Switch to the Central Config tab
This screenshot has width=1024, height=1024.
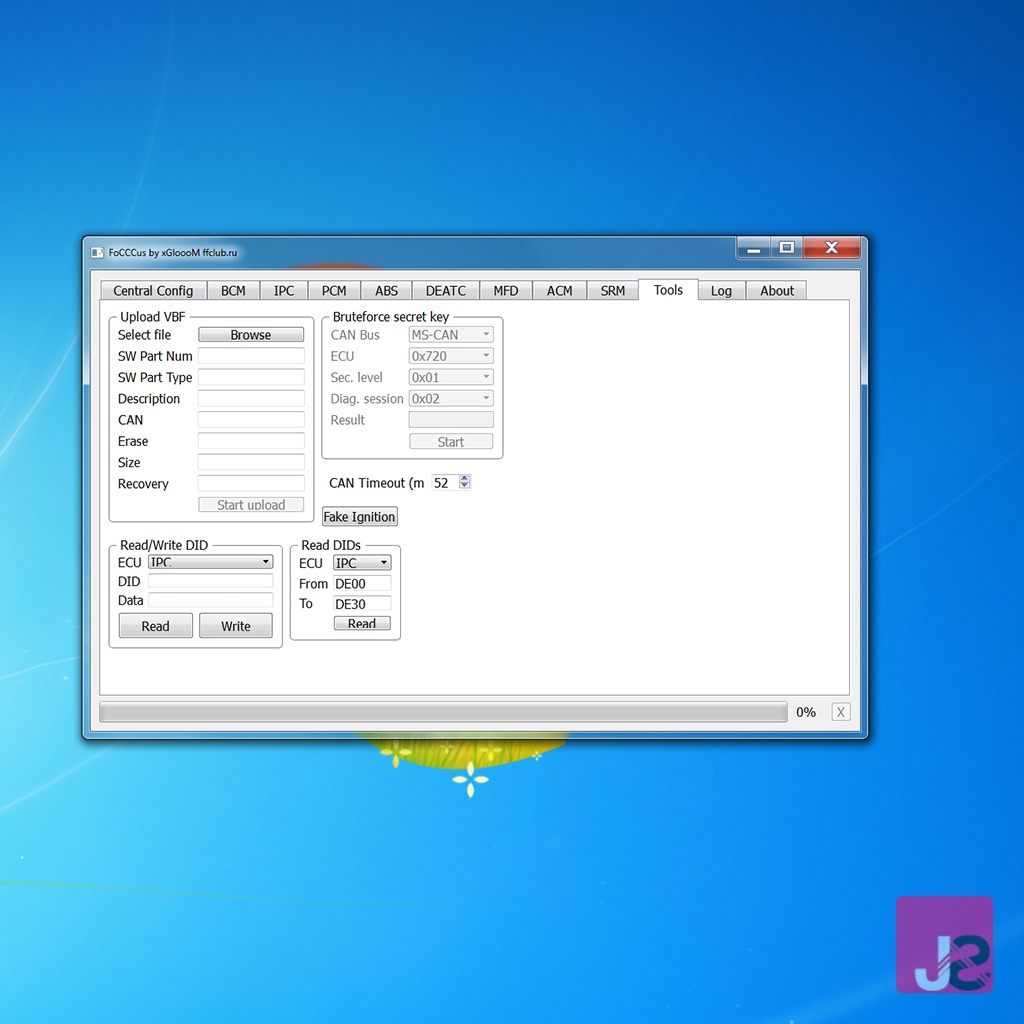153,291
